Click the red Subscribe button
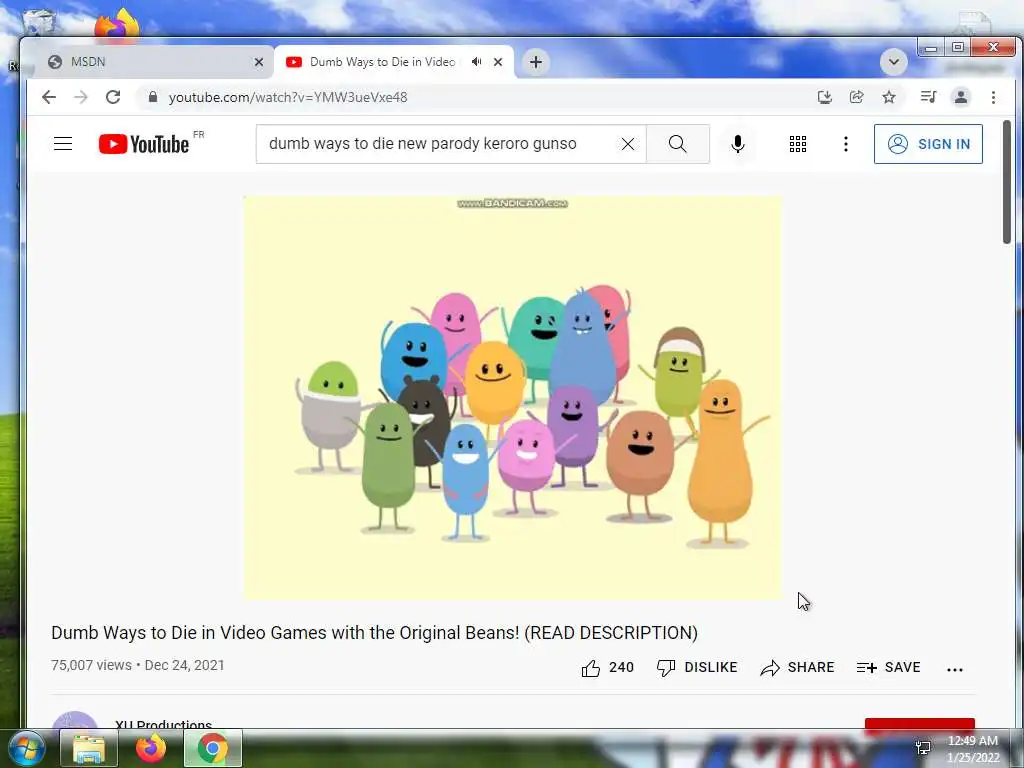1024x768 pixels. coord(920,726)
